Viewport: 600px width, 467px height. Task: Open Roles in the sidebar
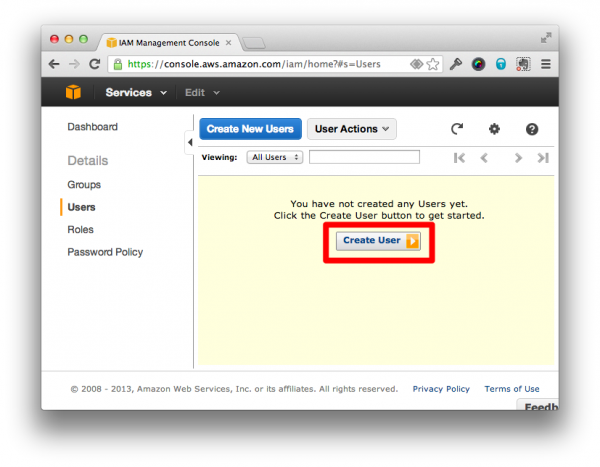pos(80,230)
